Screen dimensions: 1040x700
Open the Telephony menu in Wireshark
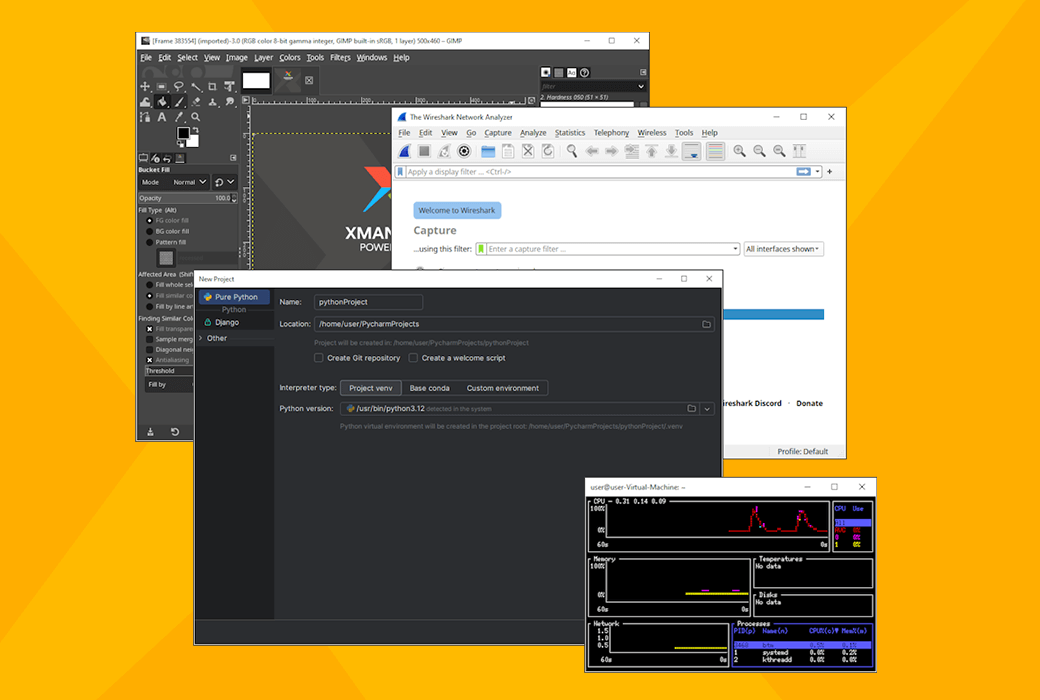point(612,133)
